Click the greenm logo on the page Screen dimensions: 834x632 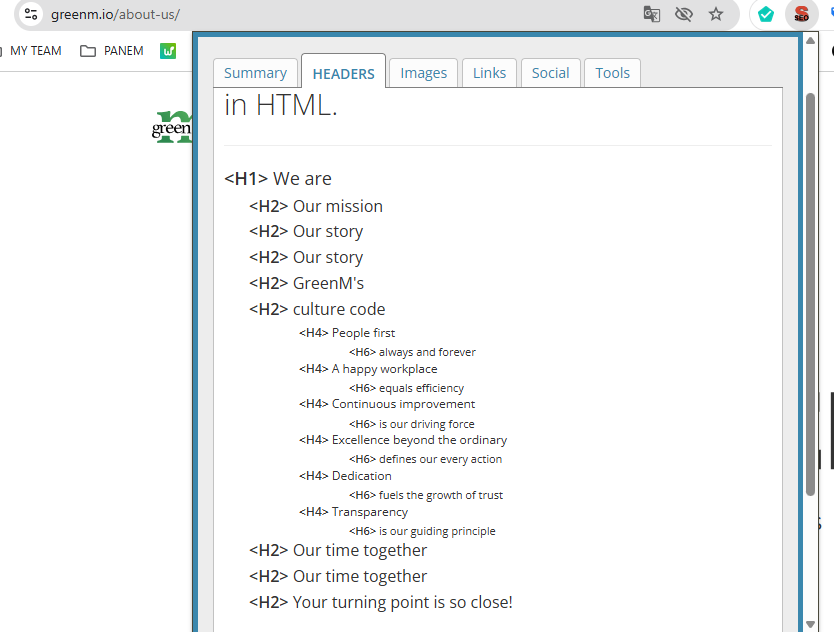click(172, 126)
